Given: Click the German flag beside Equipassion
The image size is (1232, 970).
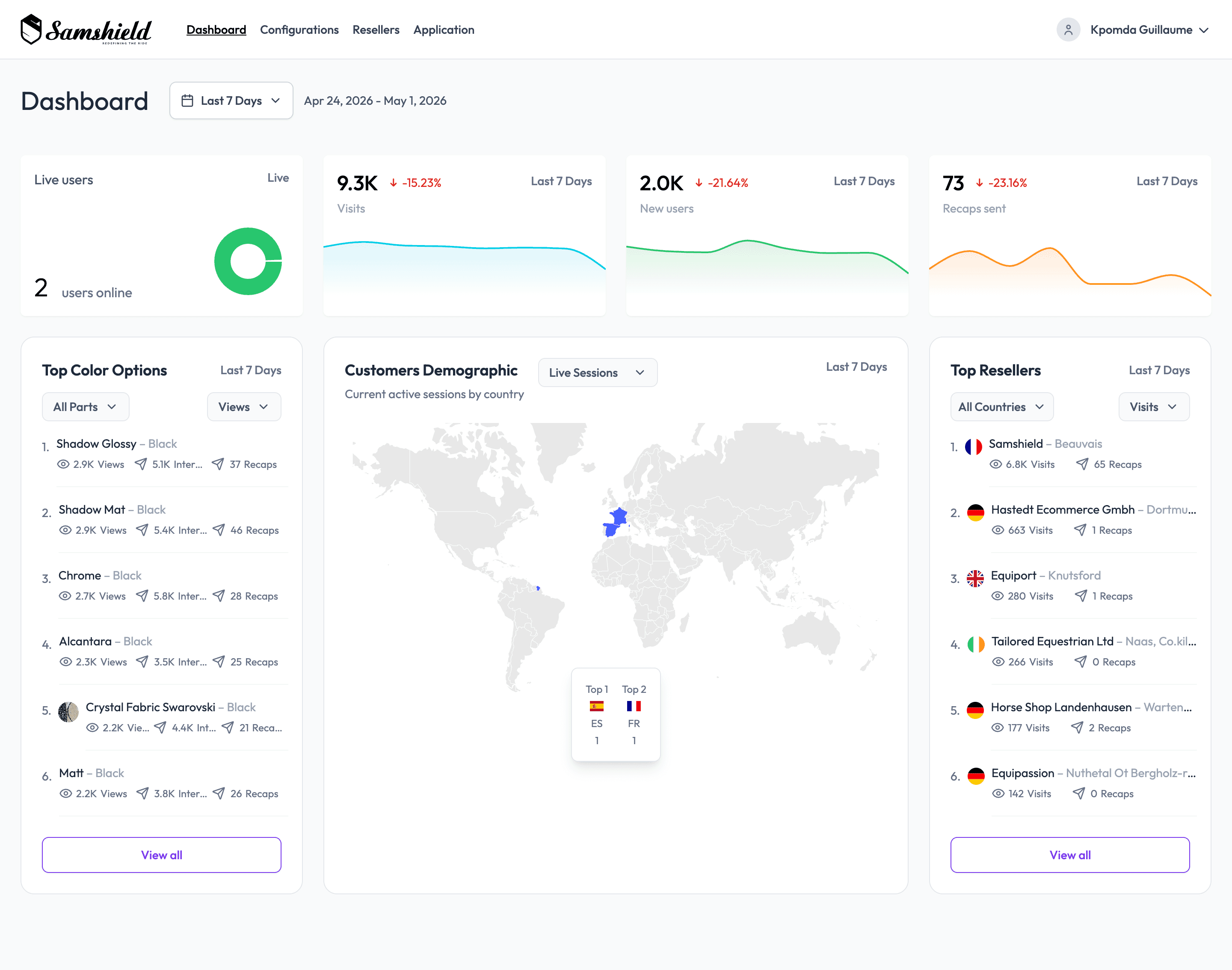Looking at the screenshot, I should coord(976,777).
